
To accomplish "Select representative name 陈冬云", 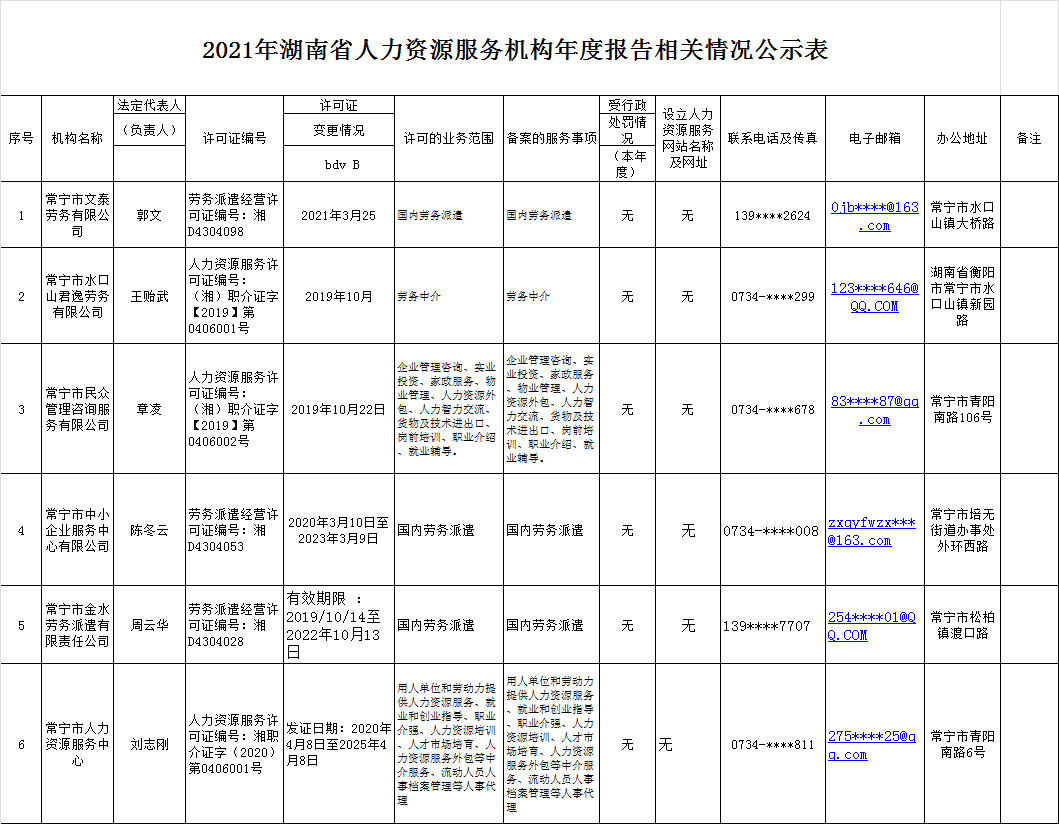I will click(149, 530).
